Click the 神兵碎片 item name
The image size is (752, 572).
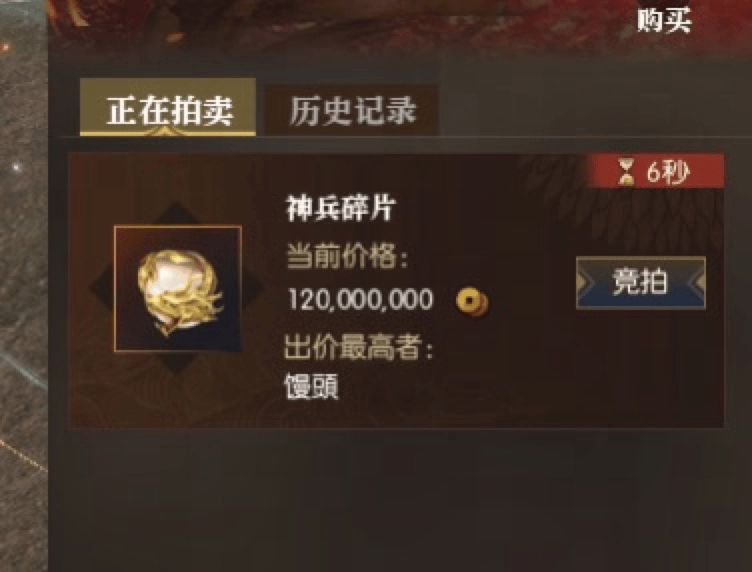coord(341,208)
